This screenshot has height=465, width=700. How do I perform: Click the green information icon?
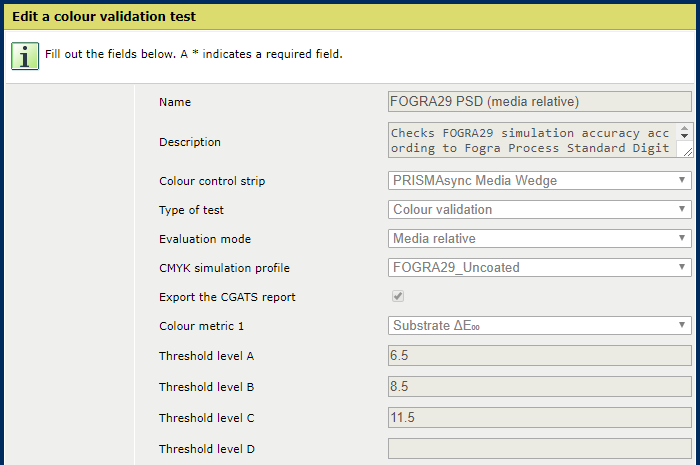25,55
